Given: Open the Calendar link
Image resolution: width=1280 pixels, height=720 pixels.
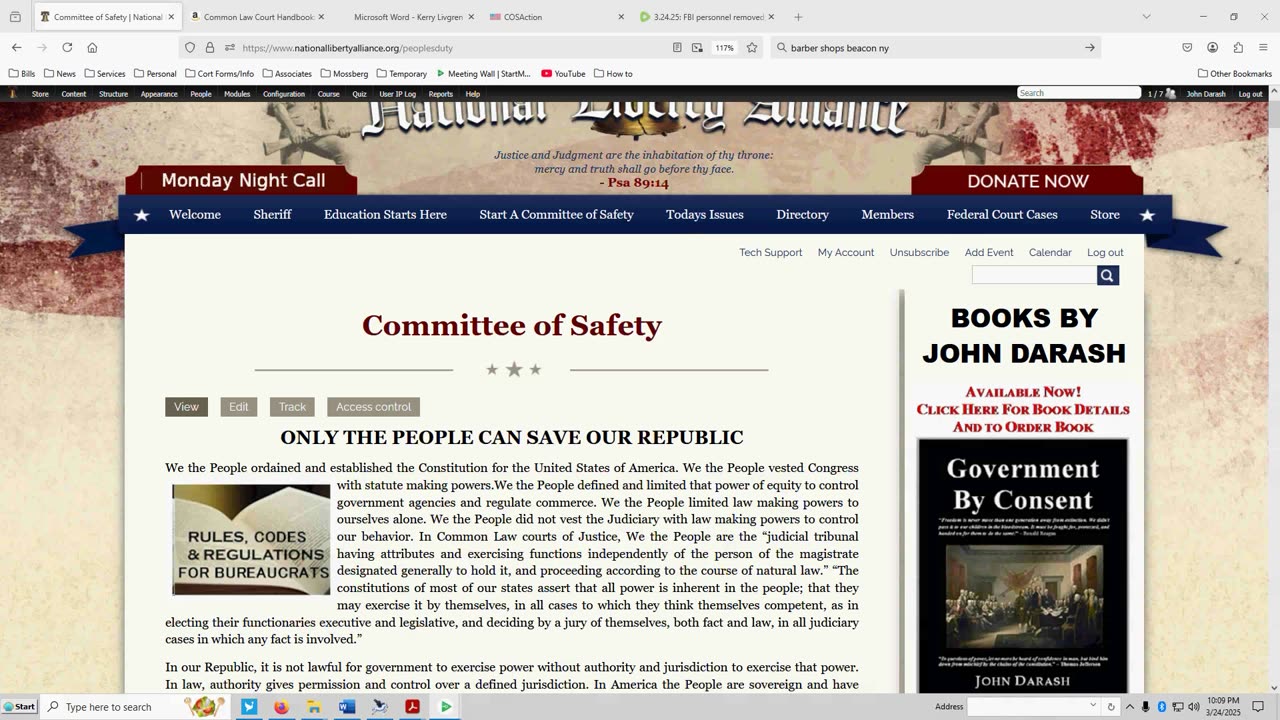Looking at the screenshot, I should (x=1050, y=253).
